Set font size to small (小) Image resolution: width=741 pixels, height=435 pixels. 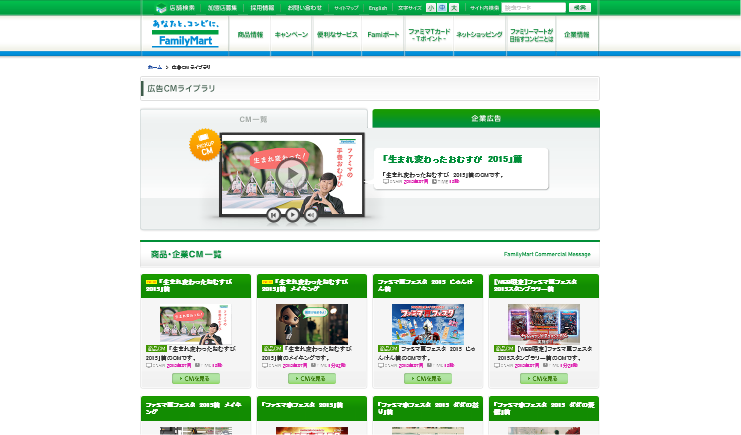[431, 8]
